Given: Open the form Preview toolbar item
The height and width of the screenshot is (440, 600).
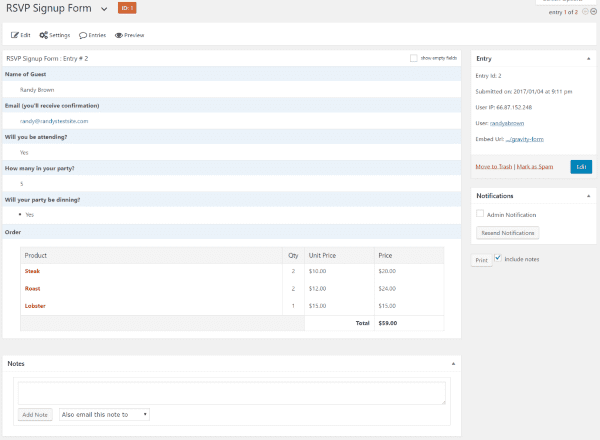Looking at the screenshot, I should click(x=129, y=35).
